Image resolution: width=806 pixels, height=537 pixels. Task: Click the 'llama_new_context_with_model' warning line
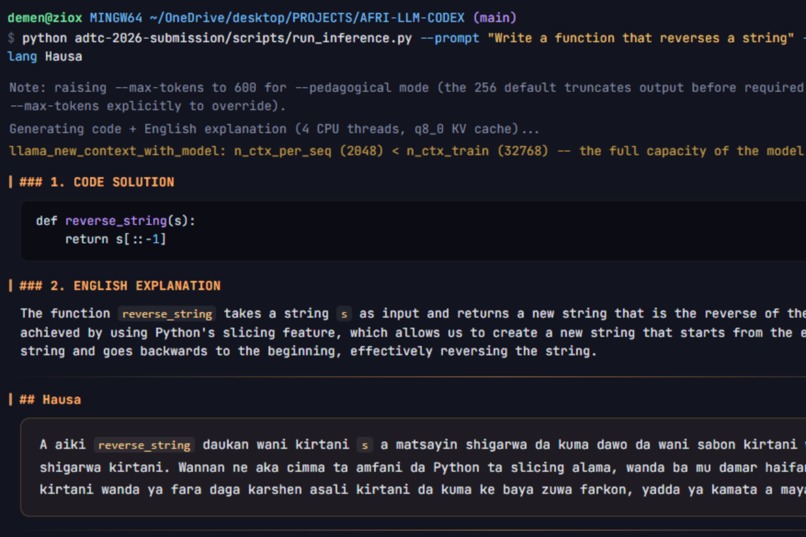pyautogui.click(x=406, y=151)
